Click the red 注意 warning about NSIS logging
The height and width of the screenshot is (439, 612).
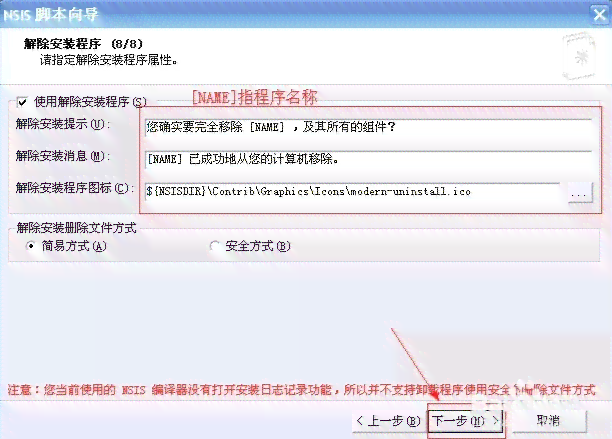pos(302,389)
